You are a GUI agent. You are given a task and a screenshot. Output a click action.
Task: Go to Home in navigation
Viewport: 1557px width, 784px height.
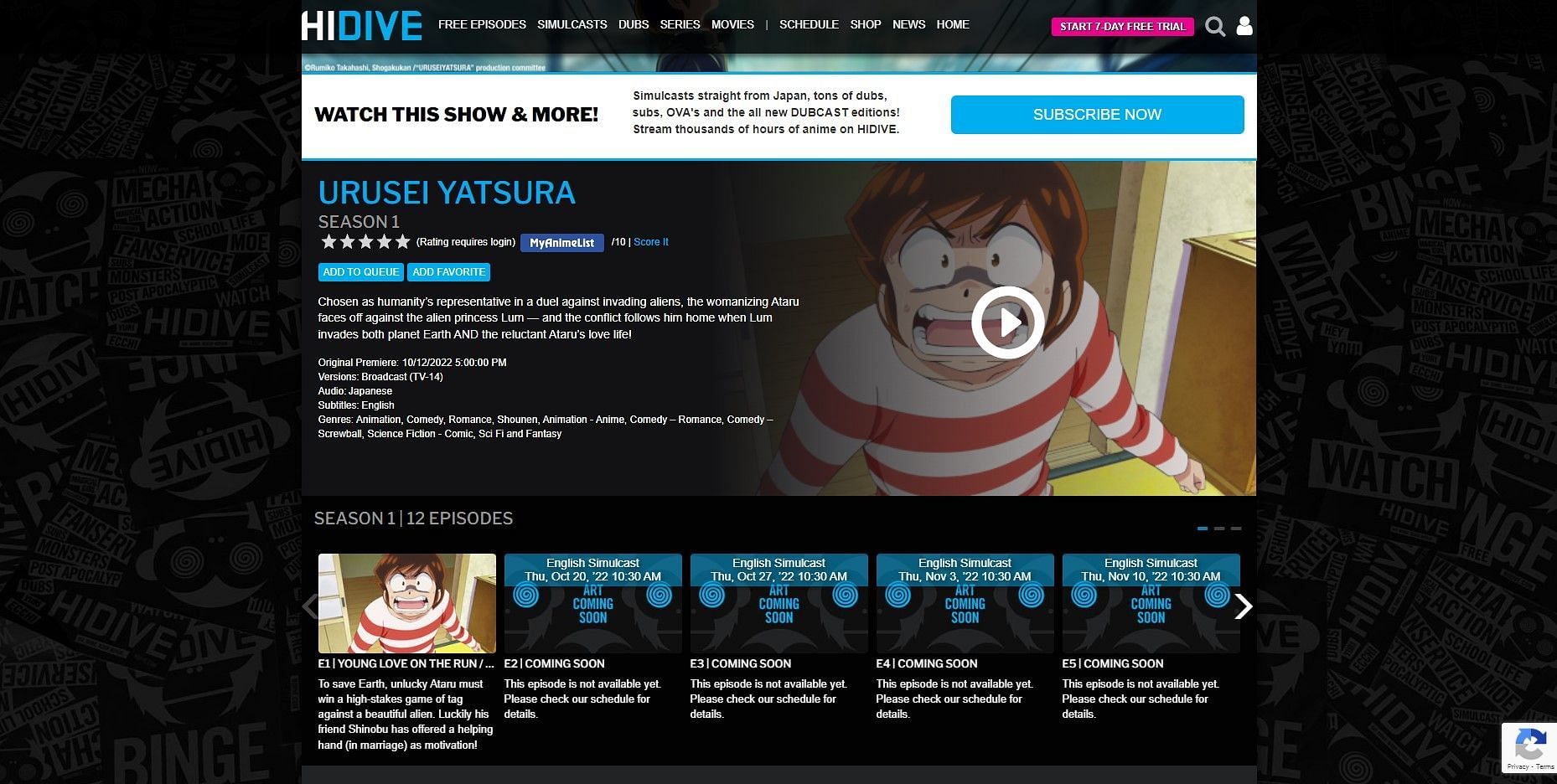click(953, 24)
